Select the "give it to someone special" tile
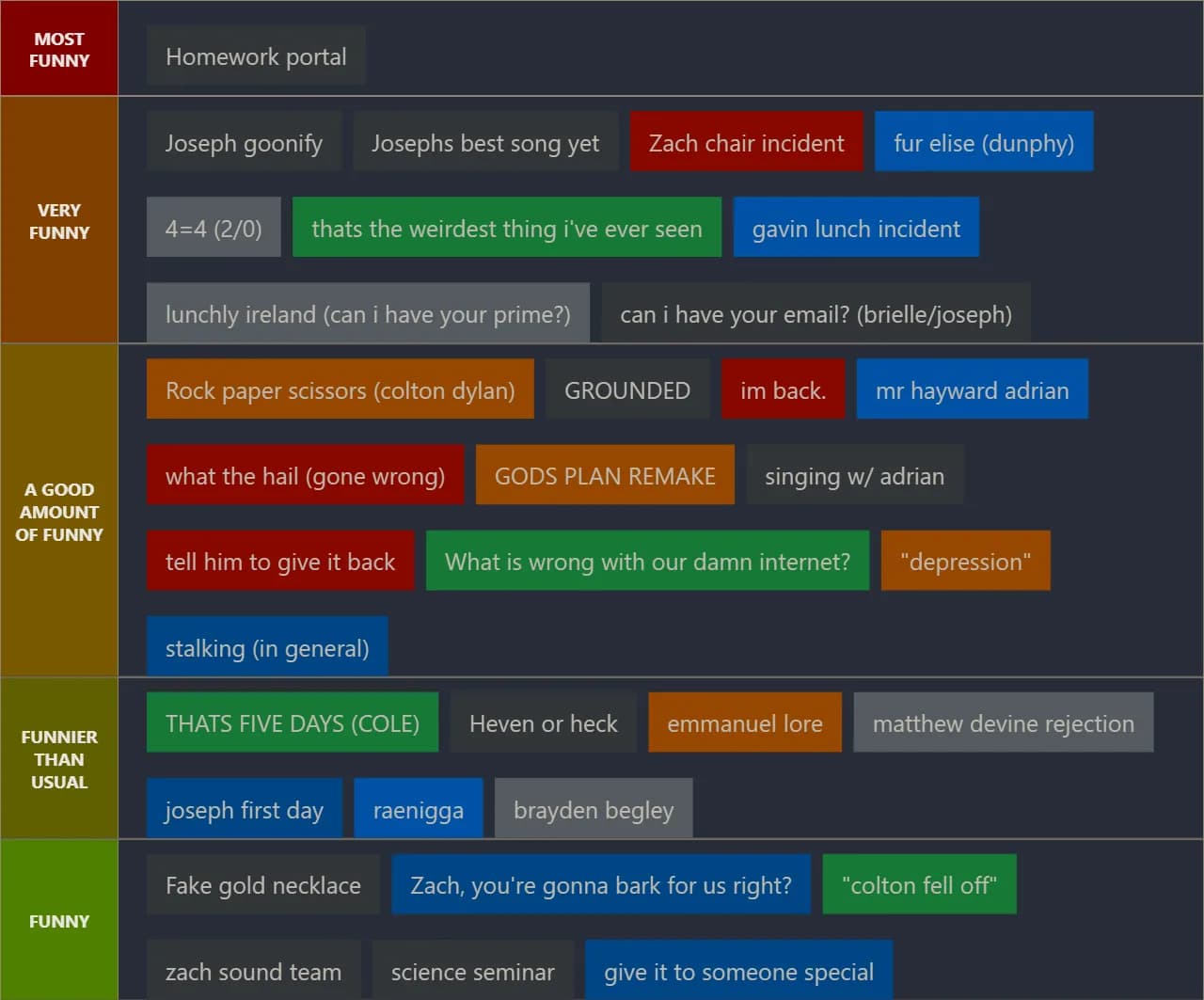Image resolution: width=1204 pixels, height=1000 pixels. (x=738, y=971)
